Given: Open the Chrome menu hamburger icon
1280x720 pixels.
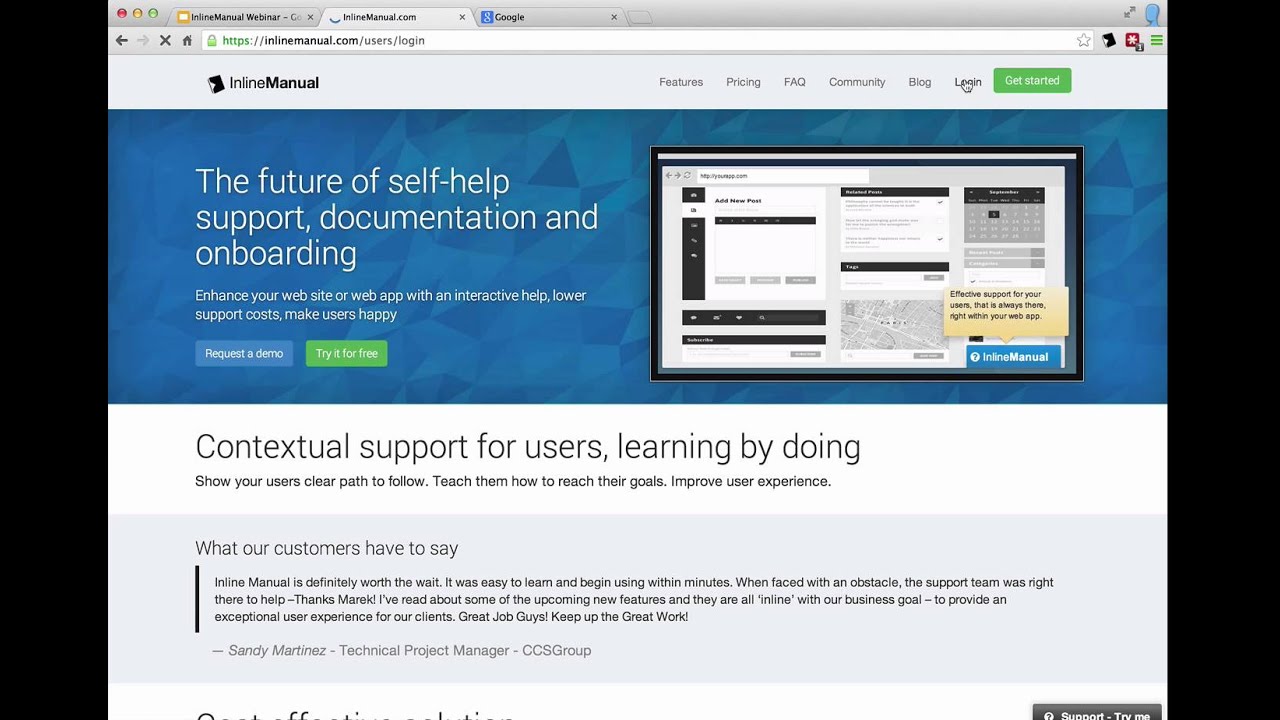Looking at the screenshot, I should [x=1157, y=41].
